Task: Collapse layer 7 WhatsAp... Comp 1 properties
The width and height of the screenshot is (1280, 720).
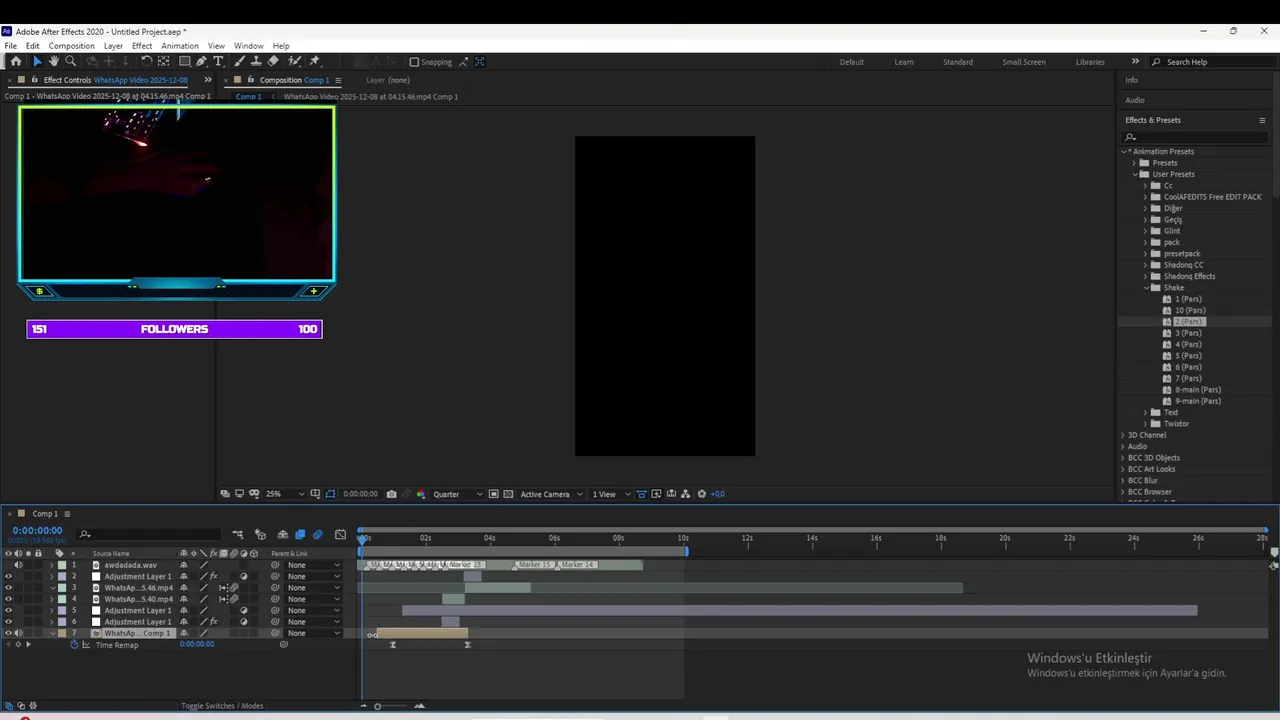Action: [x=52, y=633]
